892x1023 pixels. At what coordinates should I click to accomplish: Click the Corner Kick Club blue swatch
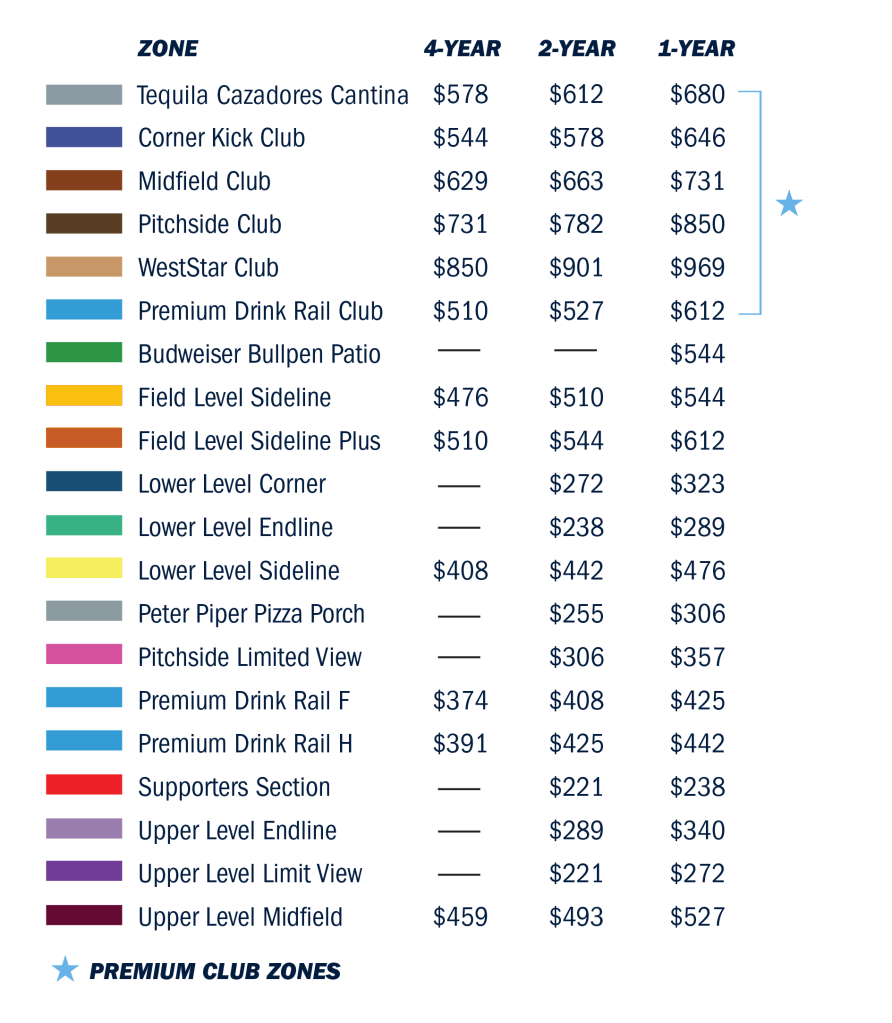click(x=84, y=137)
